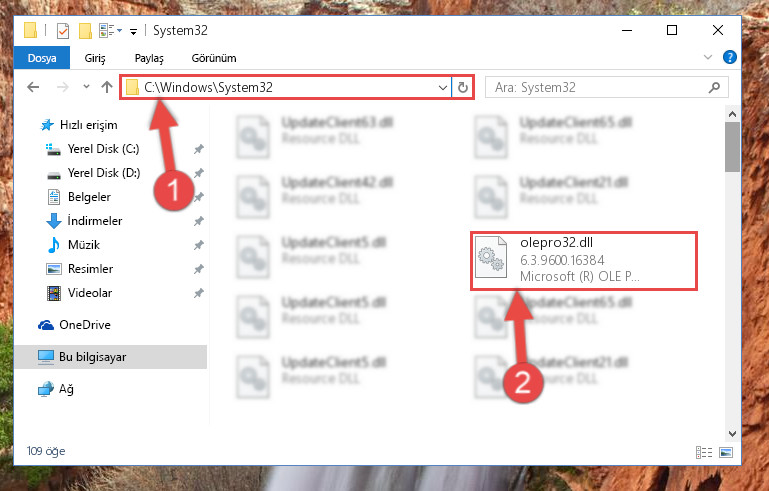This screenshot has width=769, height=491.
Task: Click the search magnifier icon
Action: tap(714, 87)
